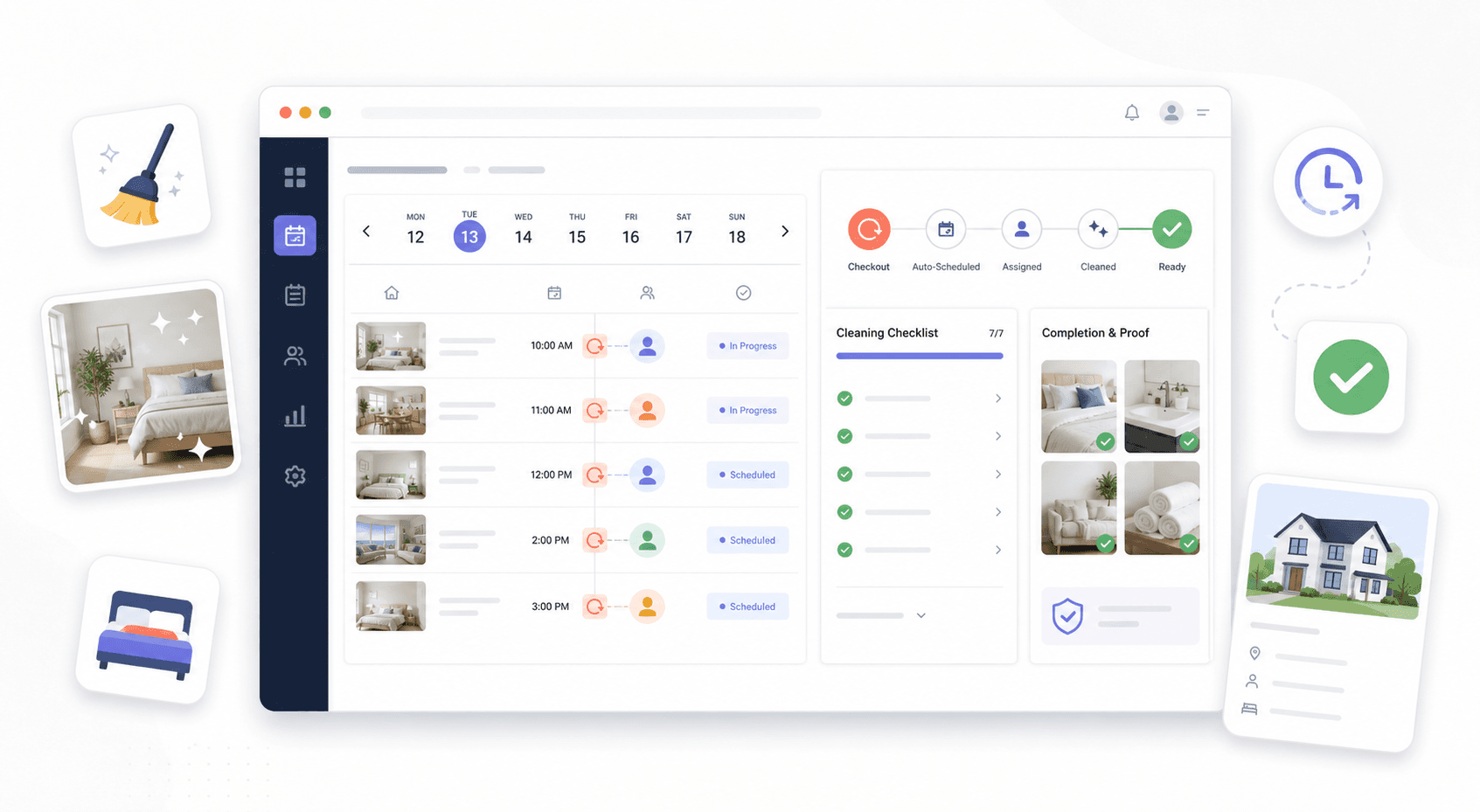Screen dimensions: 1480x812
Task: Open the team members sidebar icon
Action: pyautogui.click(x=295, y=356)
